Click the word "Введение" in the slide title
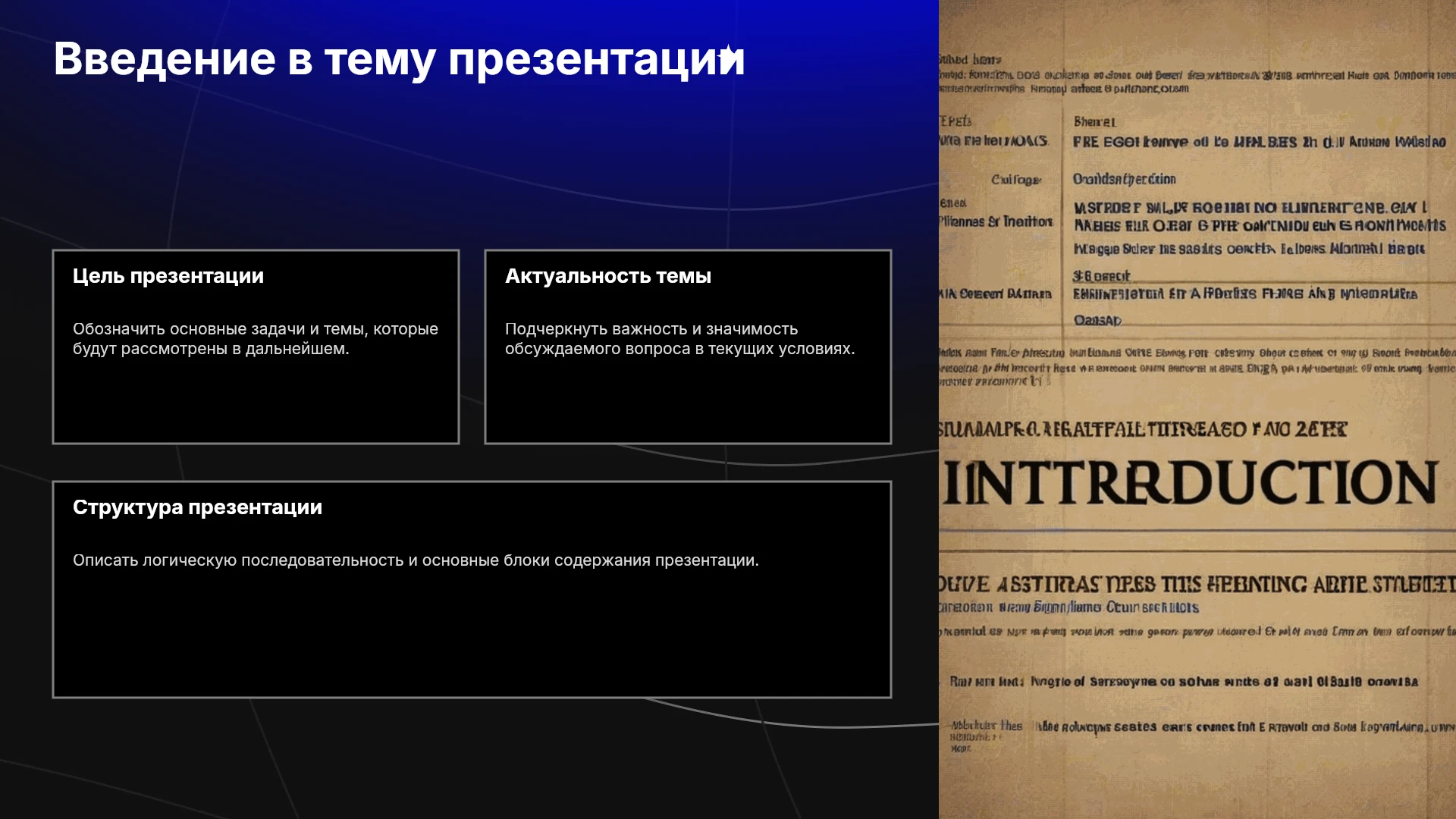The height and width of the screenshot is (819, 1456). 165,59
